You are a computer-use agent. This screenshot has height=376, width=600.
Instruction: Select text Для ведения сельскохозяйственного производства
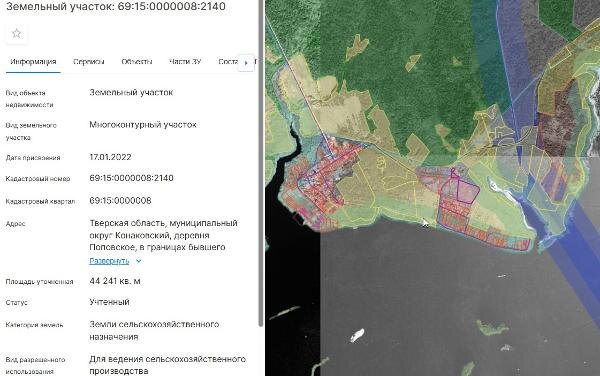(x=168, y=365)
